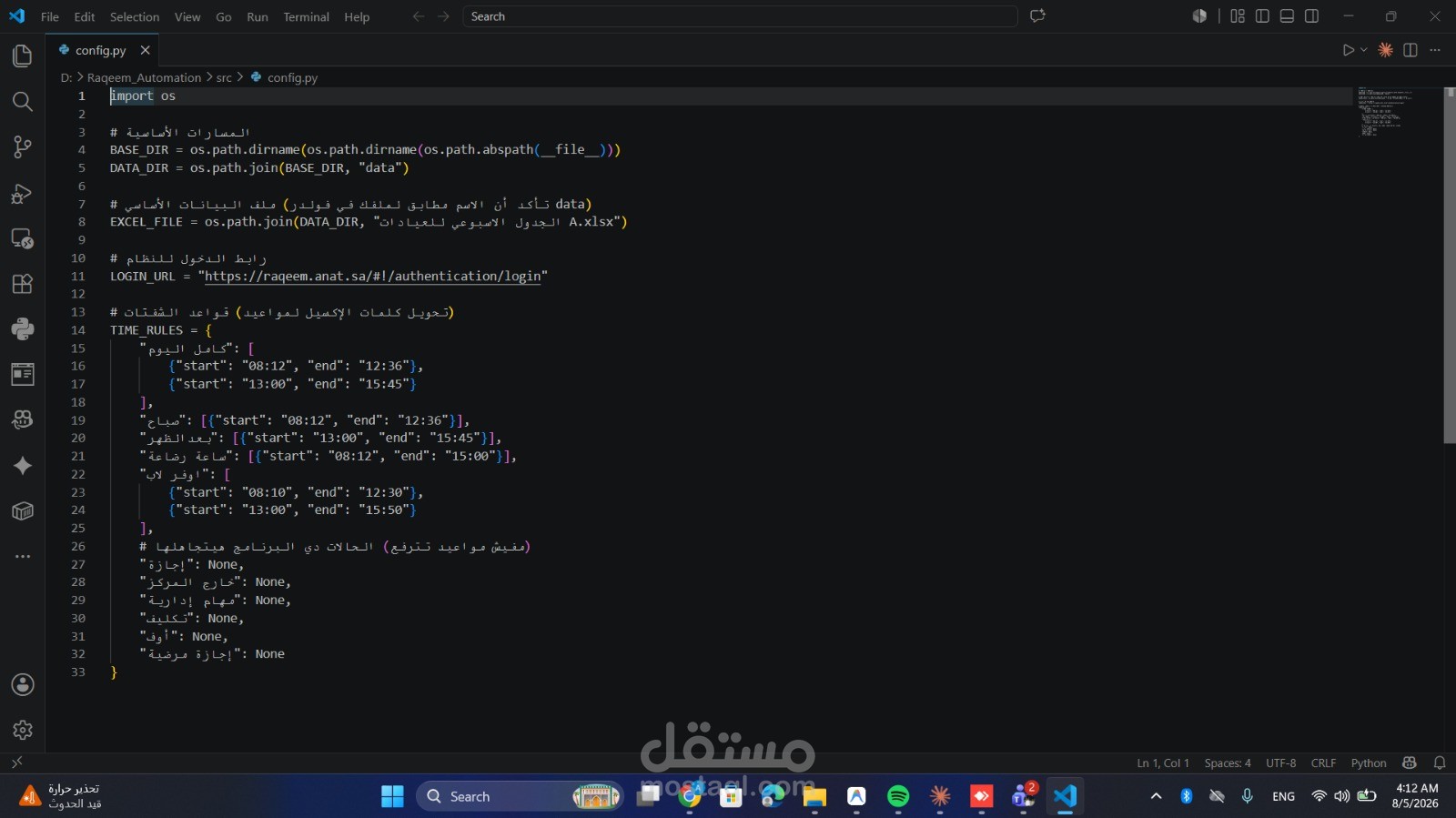Click the Copilot status icon in status bar
The image size is (1456, 818).
1410,763
